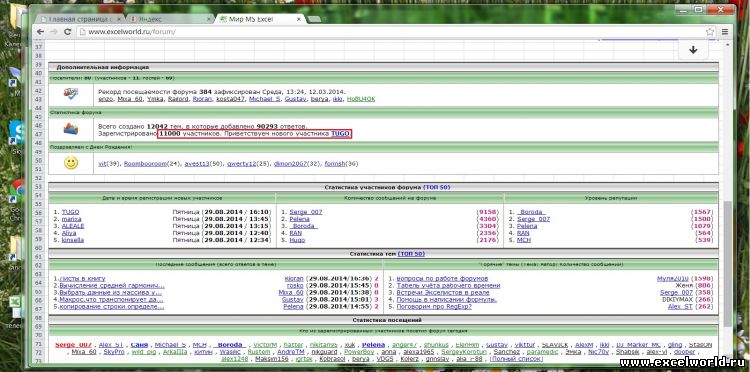Viewport: 750px width, 372px height.
Task: Click SkyPro in today's visitors list
Action: click(x=114, y=352)
